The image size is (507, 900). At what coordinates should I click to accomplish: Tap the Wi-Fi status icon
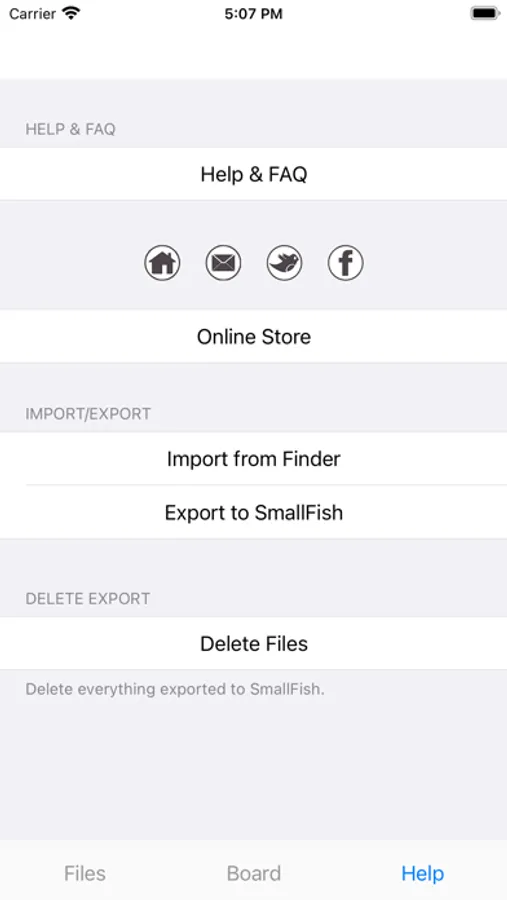coord(71,13)
